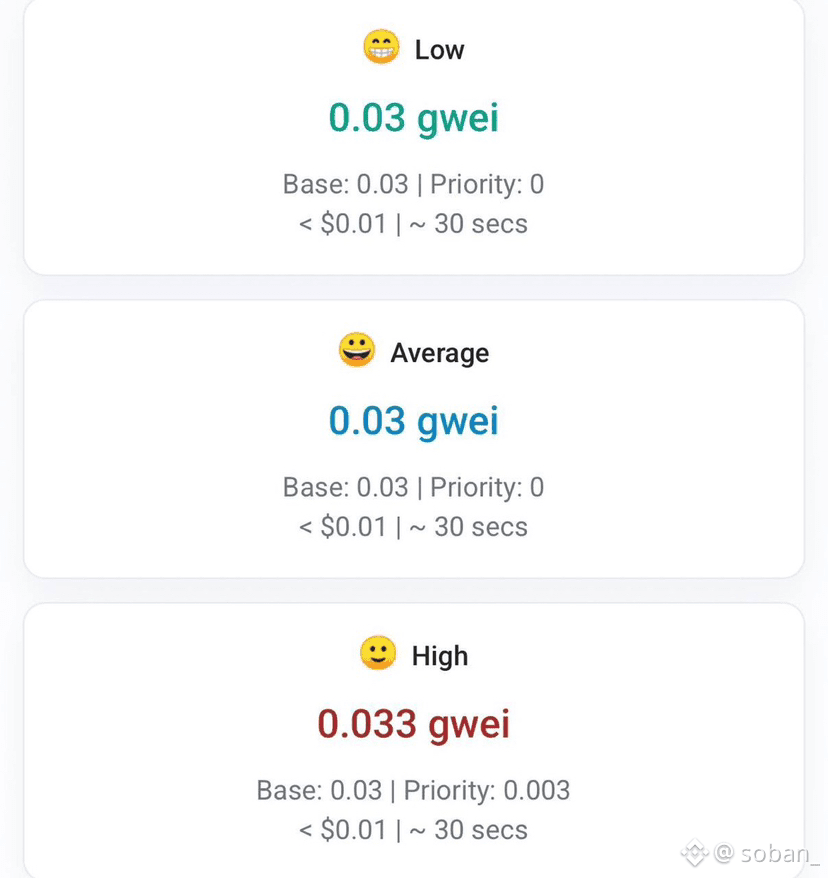
Task: Click the red 0.033 gwei value
Action: point(414,724)
